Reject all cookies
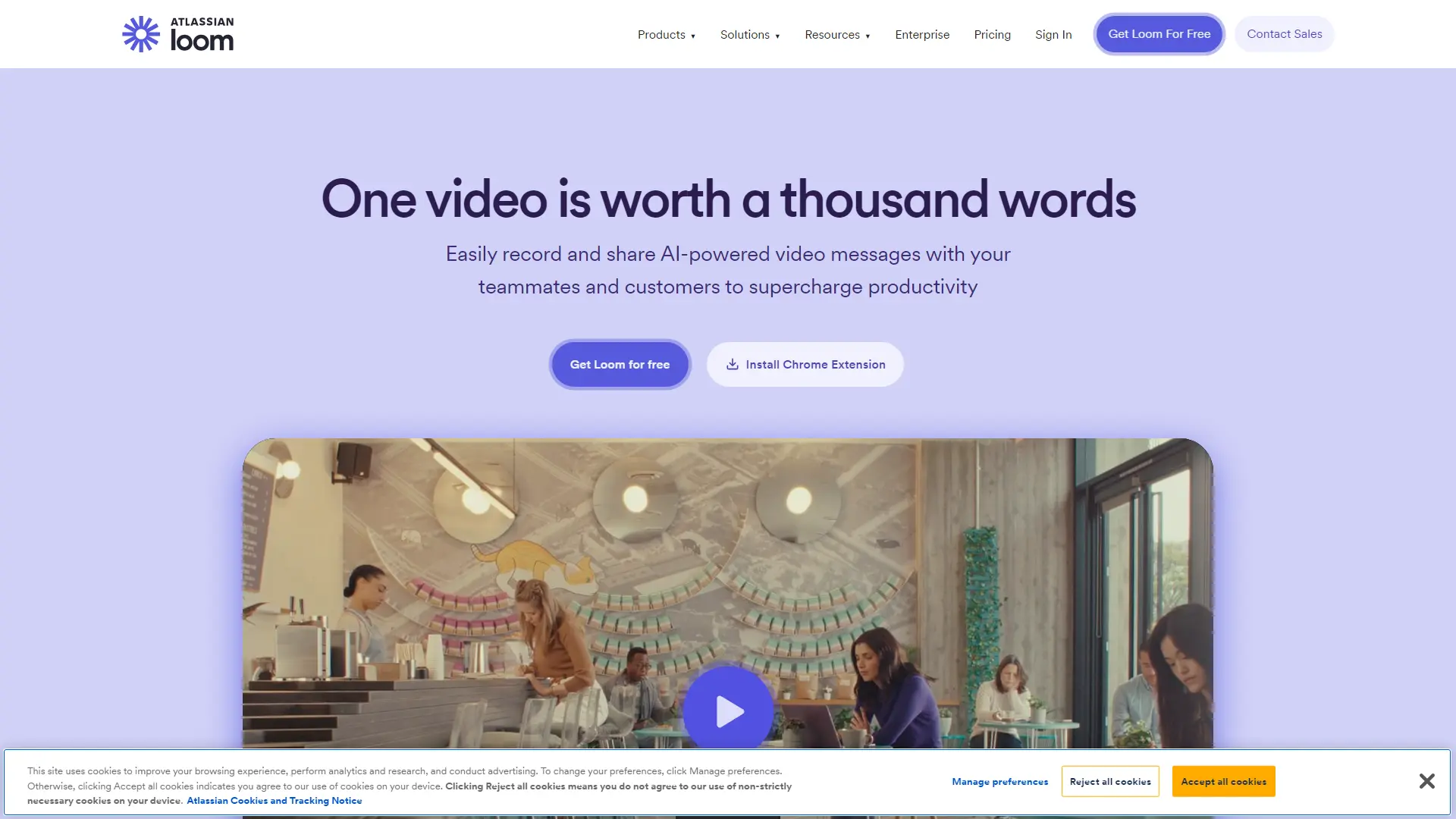The image size is (1456, 819). tap(1110, 781)
